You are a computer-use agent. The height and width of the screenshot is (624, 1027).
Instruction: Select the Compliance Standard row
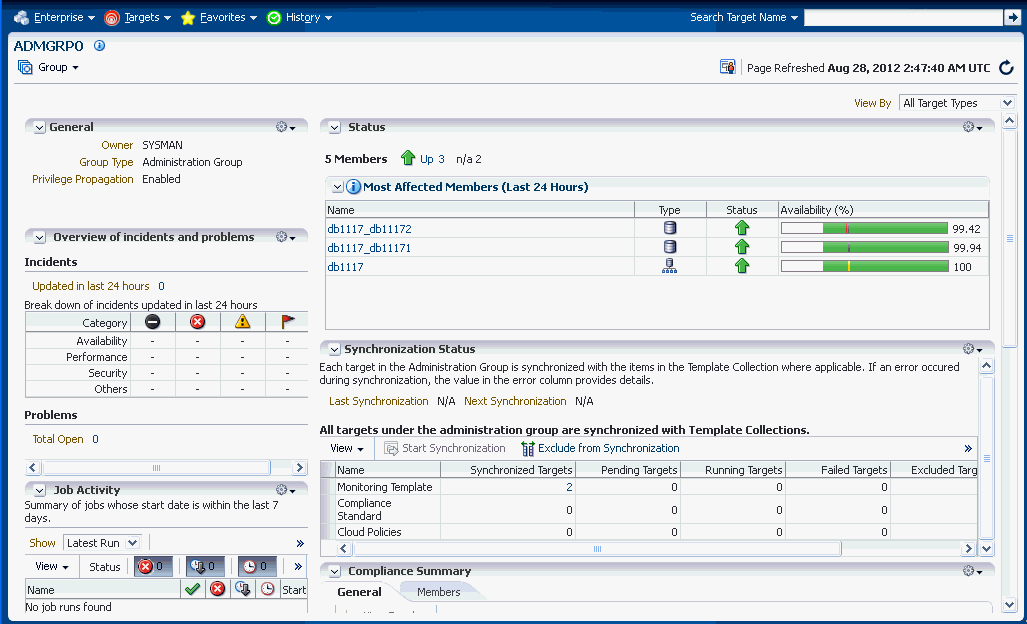(x=656, y=509)
